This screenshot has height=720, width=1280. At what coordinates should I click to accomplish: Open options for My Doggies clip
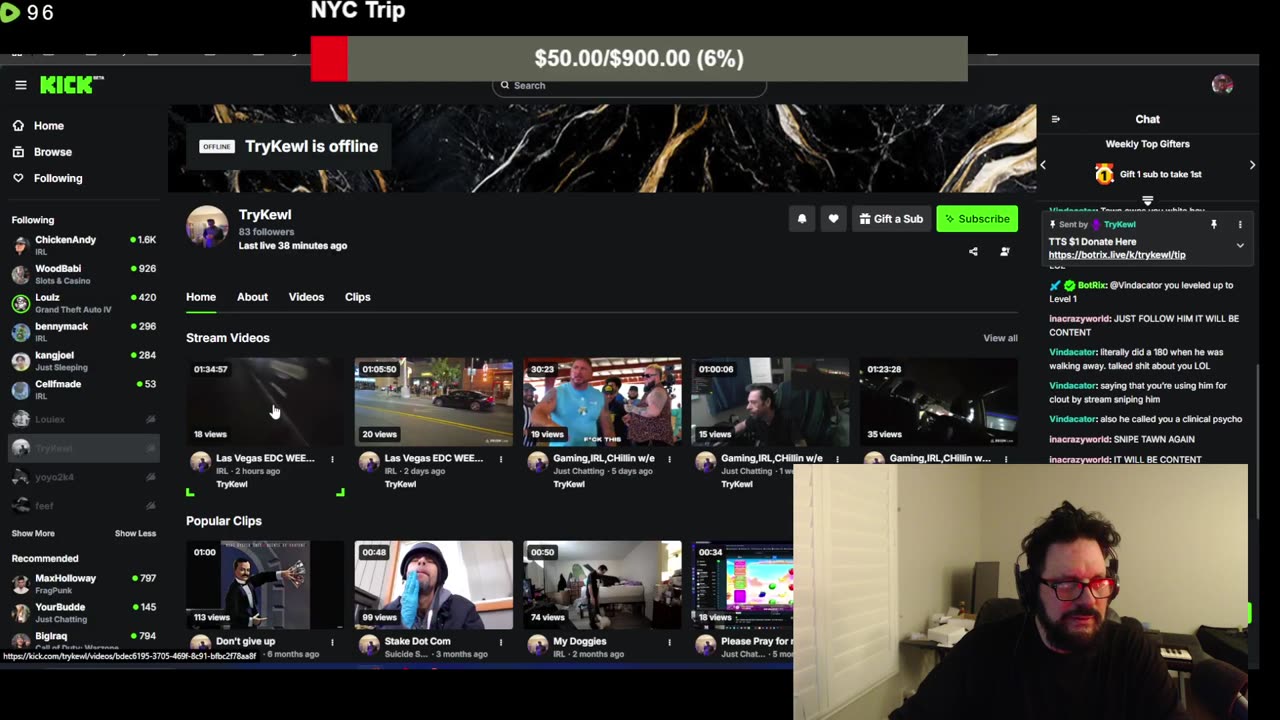669,642
